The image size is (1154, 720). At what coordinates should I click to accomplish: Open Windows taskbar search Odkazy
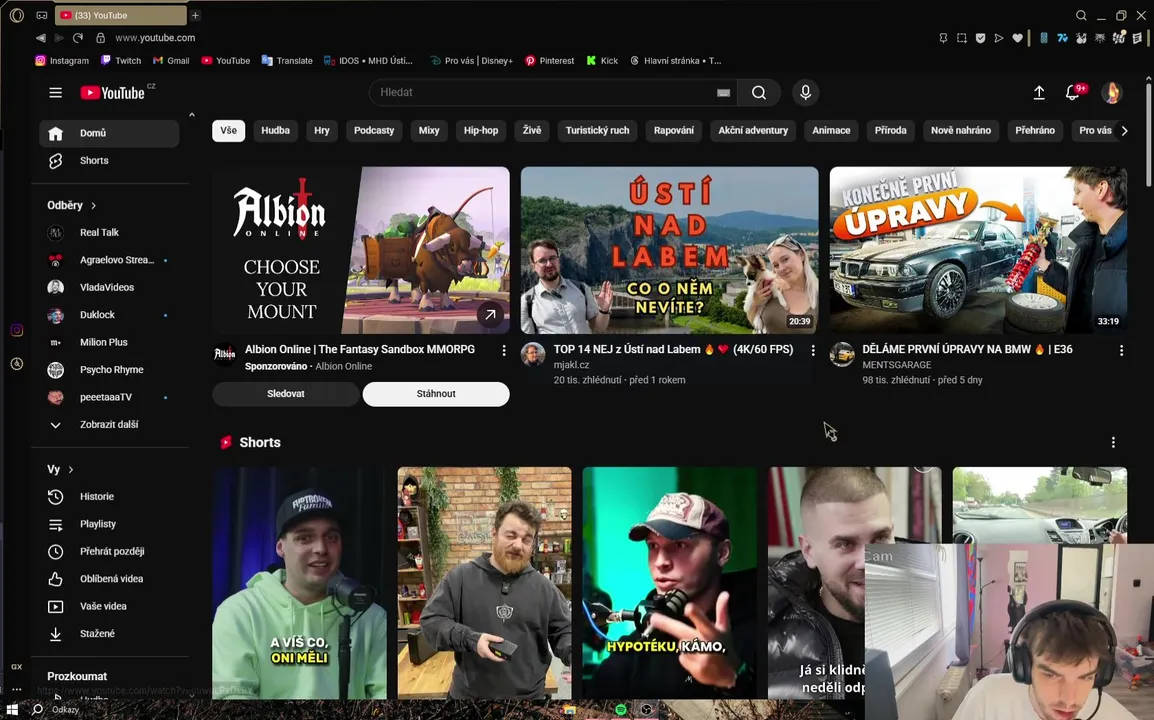pyautogui.click(x=57, y=710)
